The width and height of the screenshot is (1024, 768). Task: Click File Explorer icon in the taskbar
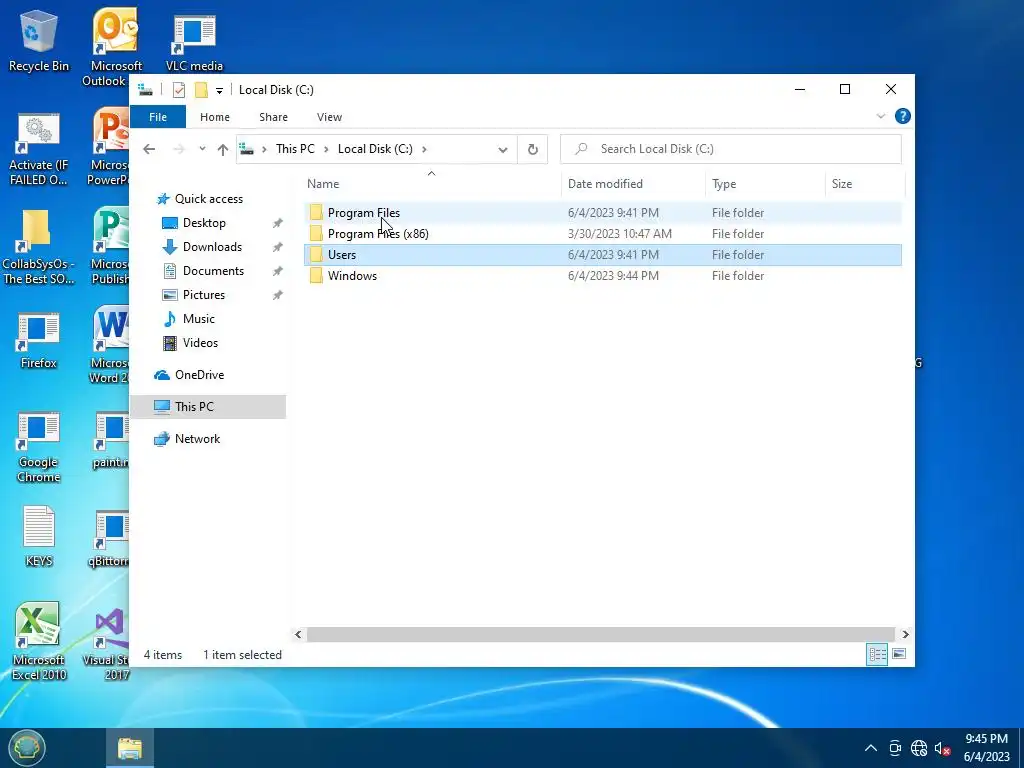pyautogui.click(x=130, y=748)
